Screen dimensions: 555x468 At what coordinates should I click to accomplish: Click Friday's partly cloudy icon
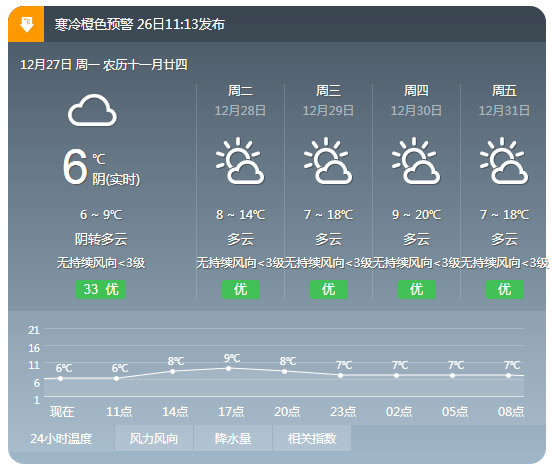pos(504,161)
